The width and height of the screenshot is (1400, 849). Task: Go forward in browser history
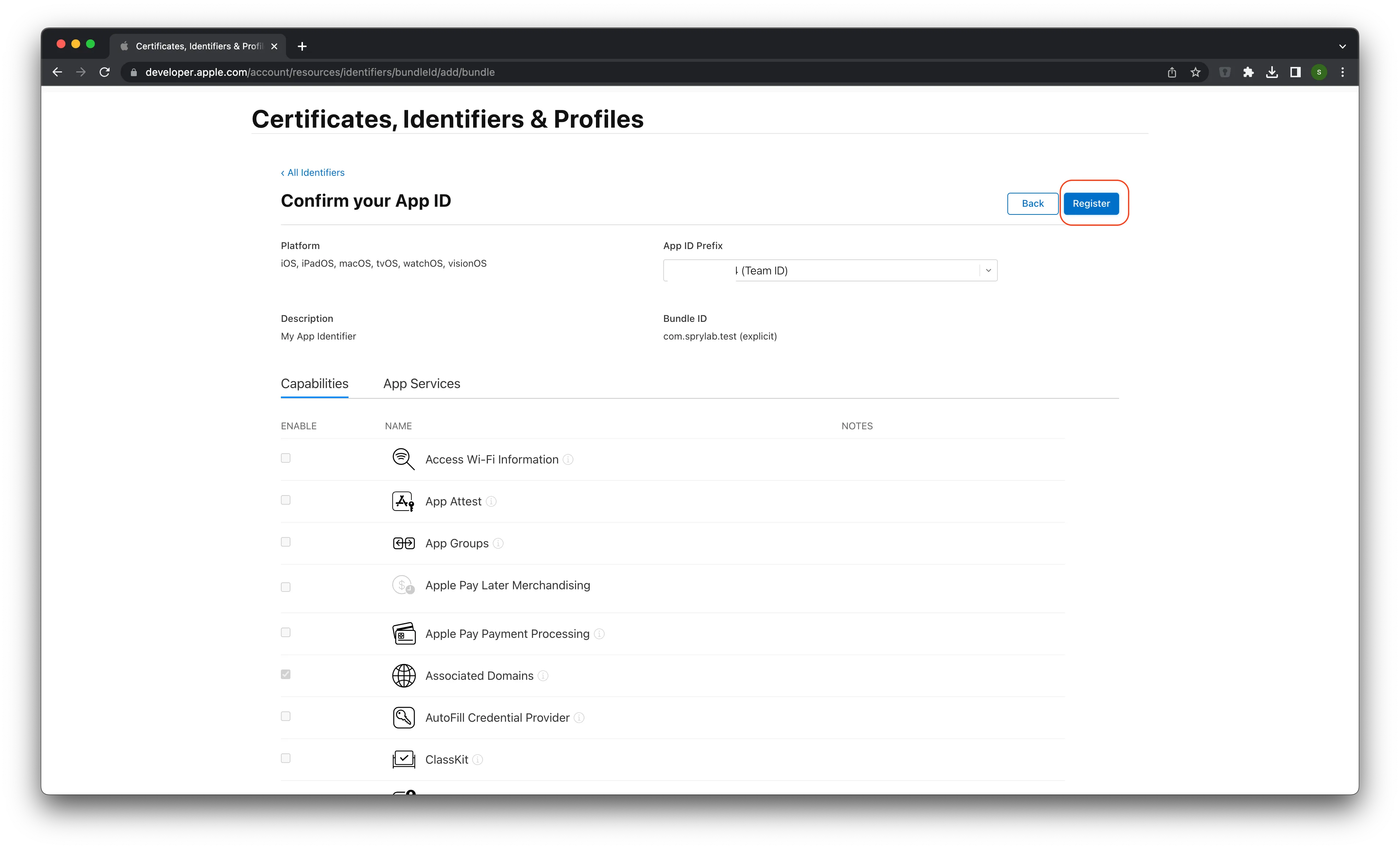(81, 72)
